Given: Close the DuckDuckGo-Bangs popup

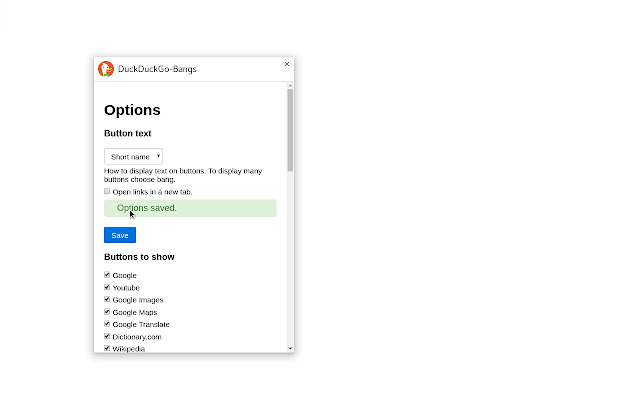Looking at the screenshot, I should click(x=287, y=64).
